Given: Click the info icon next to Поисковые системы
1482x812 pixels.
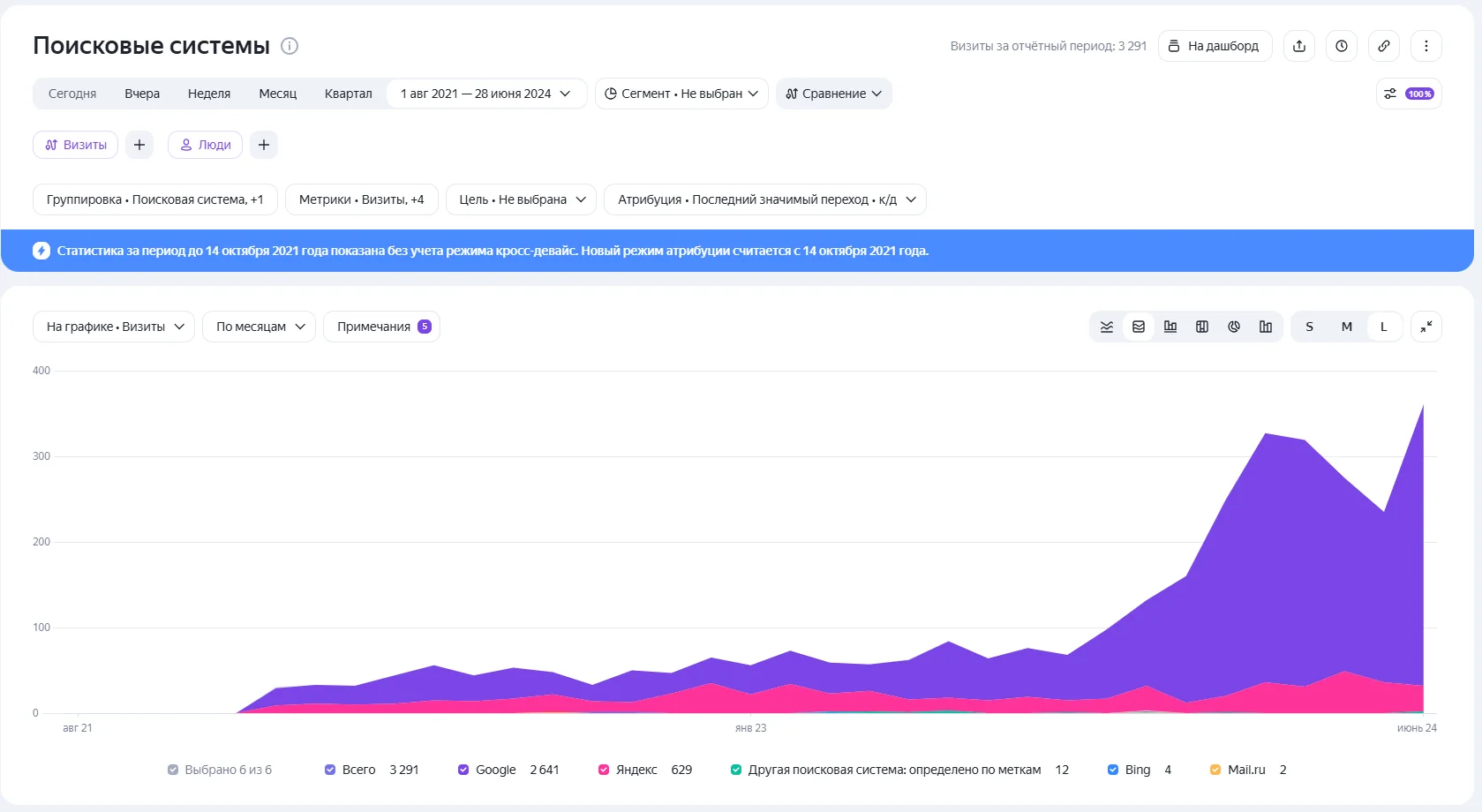Looking at the screenshot, I should (x=290, y=46).
